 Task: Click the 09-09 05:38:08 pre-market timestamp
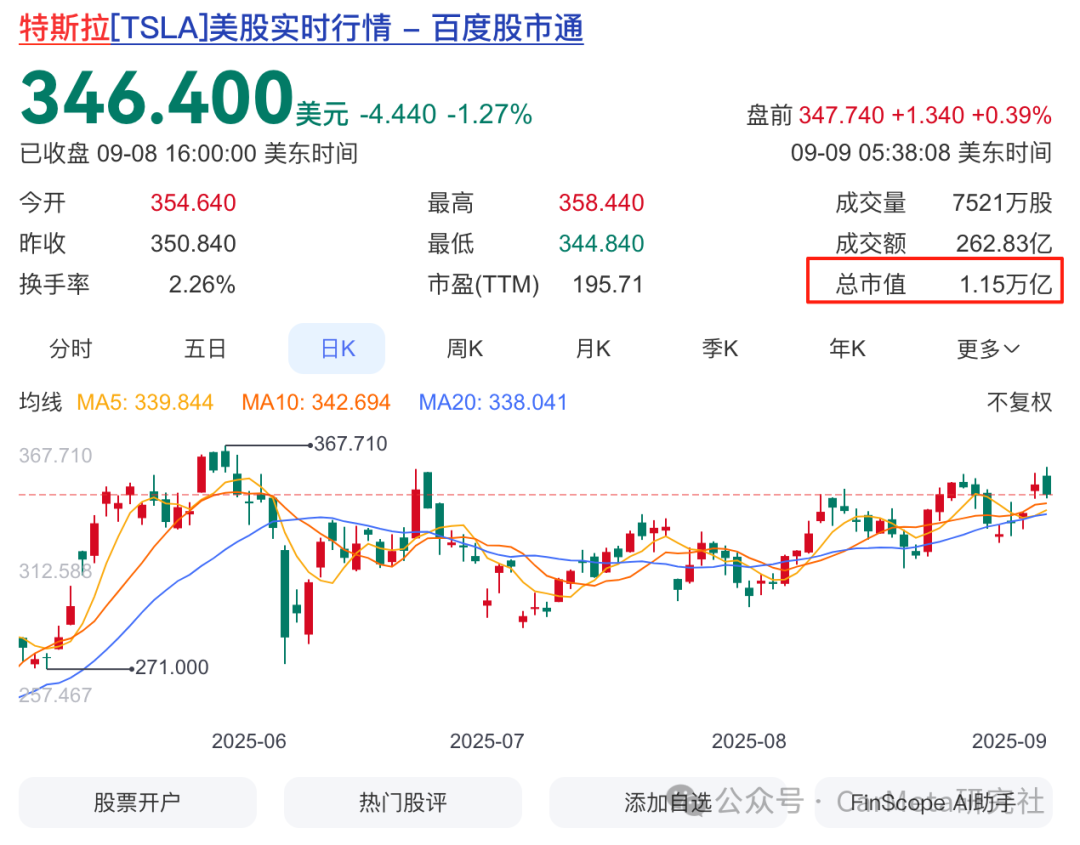click(921, 152)
